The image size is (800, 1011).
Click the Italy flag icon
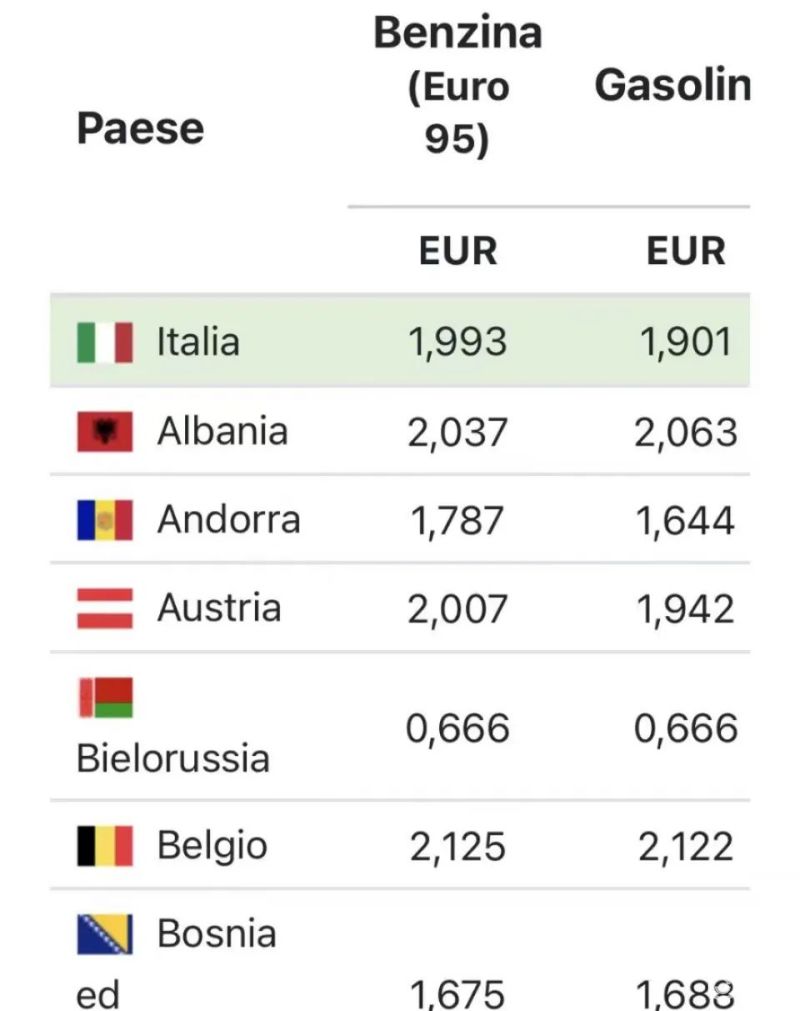point(105,342)
